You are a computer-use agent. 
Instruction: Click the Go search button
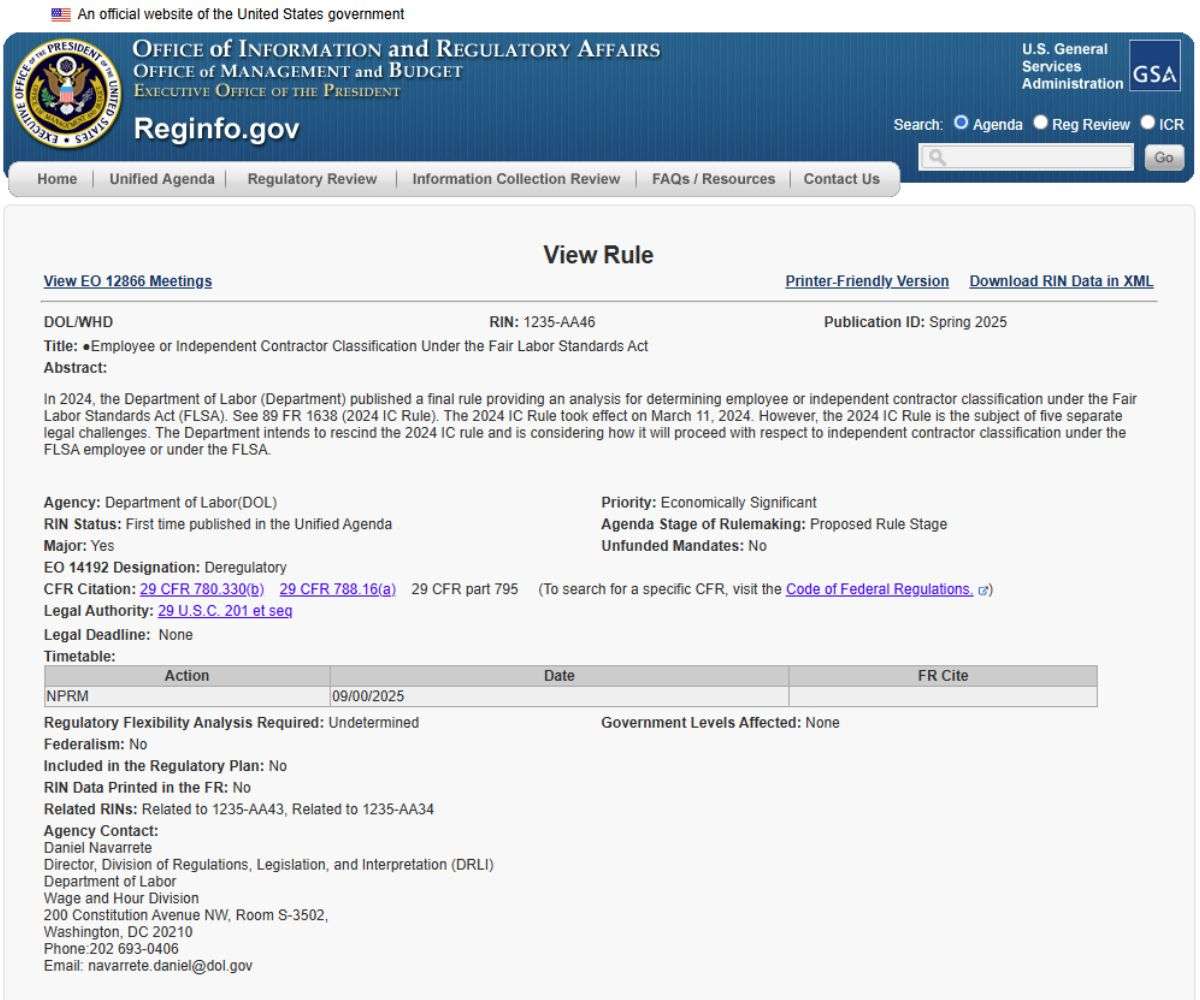[1163, 158]
